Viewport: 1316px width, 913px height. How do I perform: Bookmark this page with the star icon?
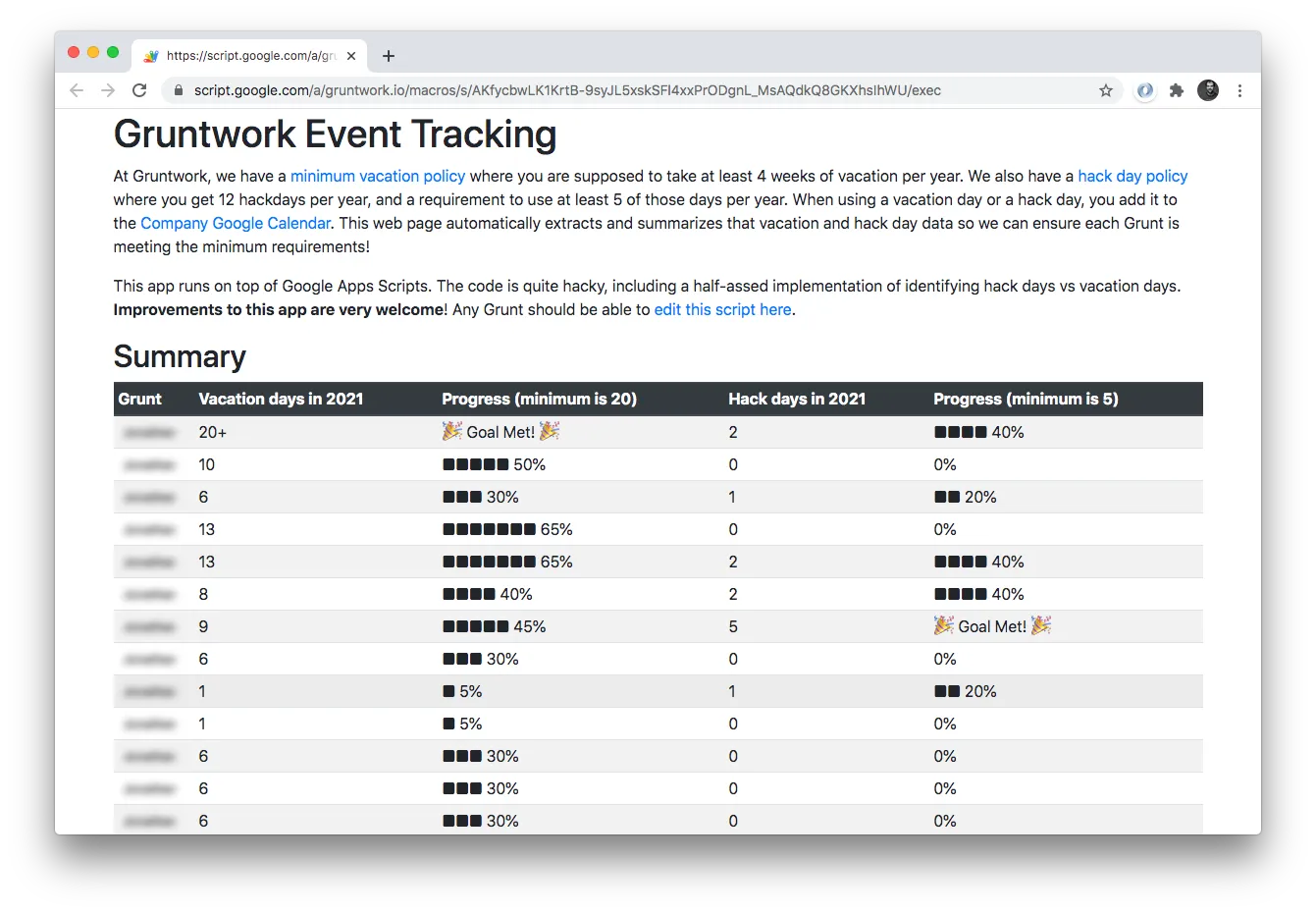click(x=1106, y=90)
